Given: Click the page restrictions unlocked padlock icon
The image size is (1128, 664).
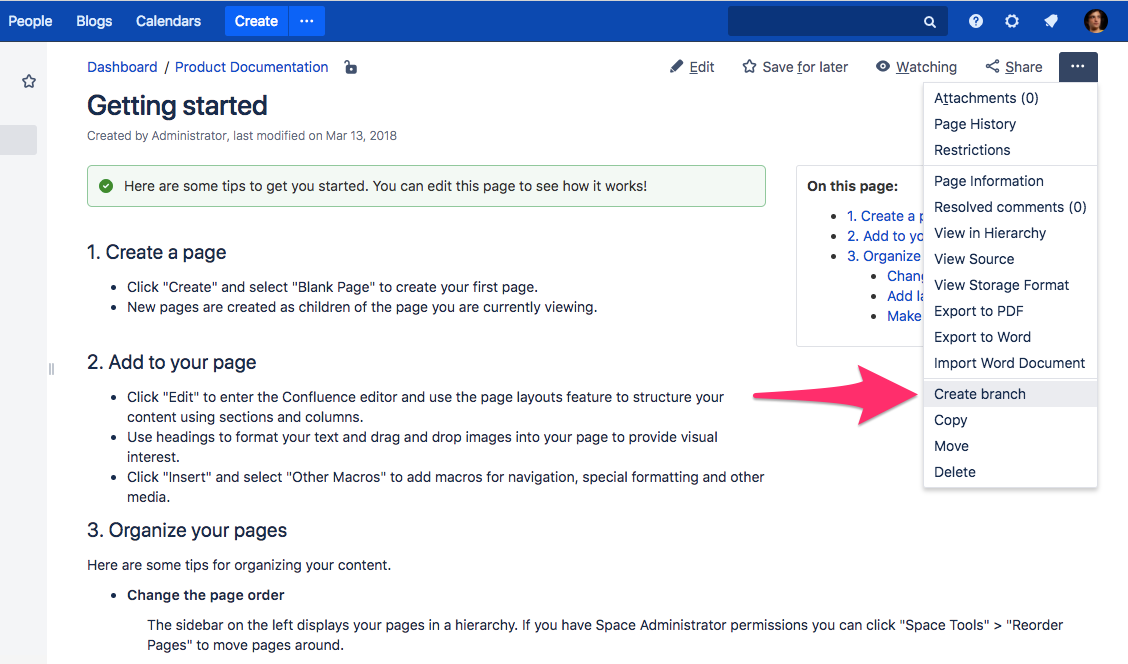Looking at the screenshot, I should coord(350,67).
